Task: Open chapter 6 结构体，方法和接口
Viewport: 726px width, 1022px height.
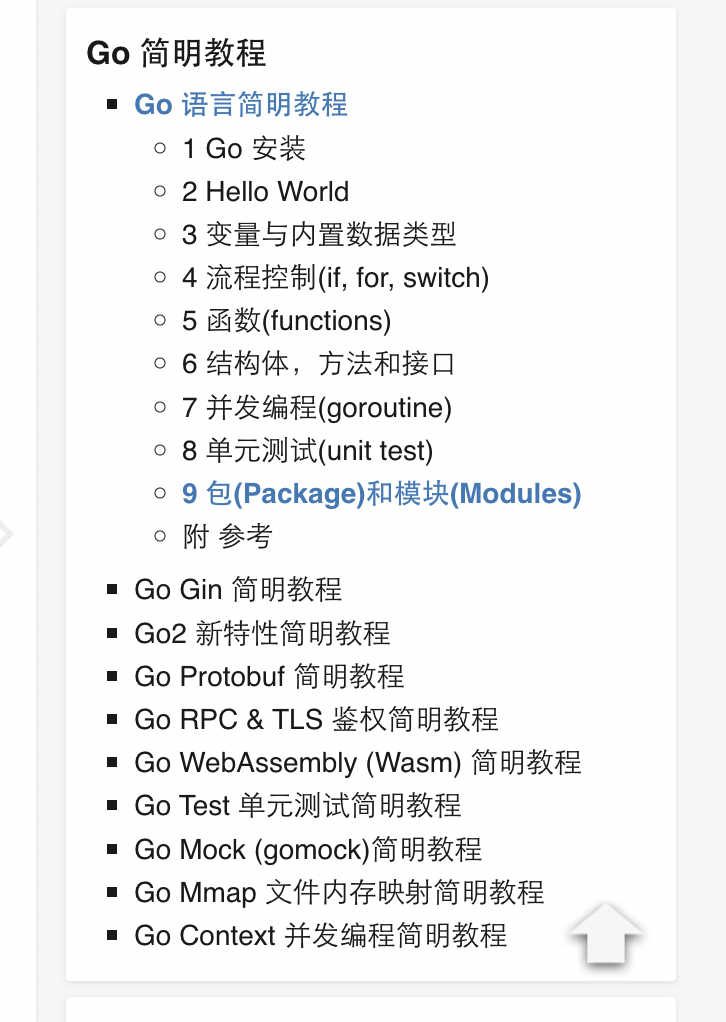Action: pos(318,364)
